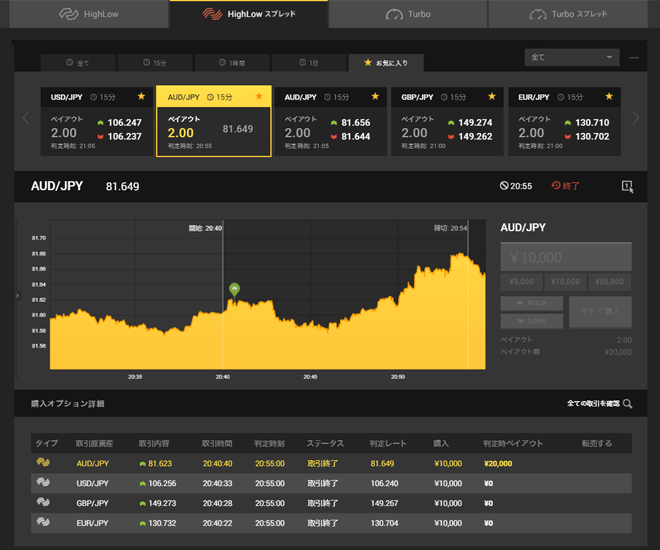
Task: Select the EUR/JPY 15分 card
Action: pos(564,122)
